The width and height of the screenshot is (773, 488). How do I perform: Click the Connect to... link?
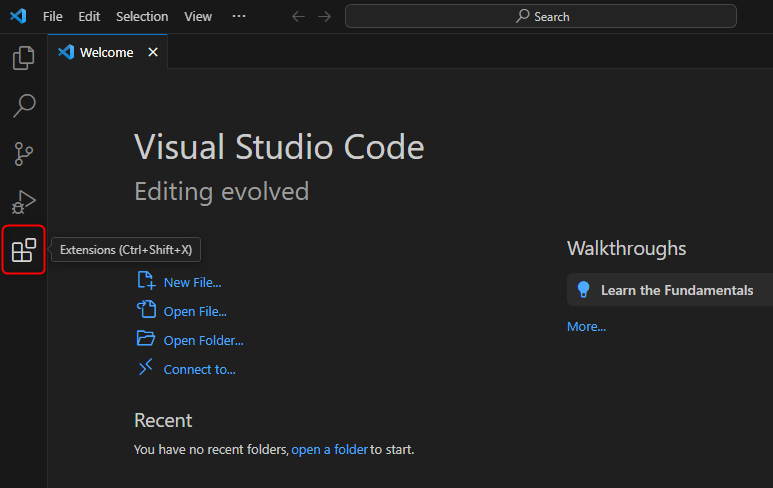pyautogui.click(x=199, y=370)
